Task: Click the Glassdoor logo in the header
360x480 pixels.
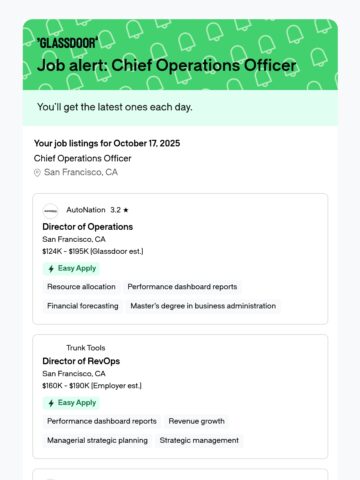Action: click(67, 43)
